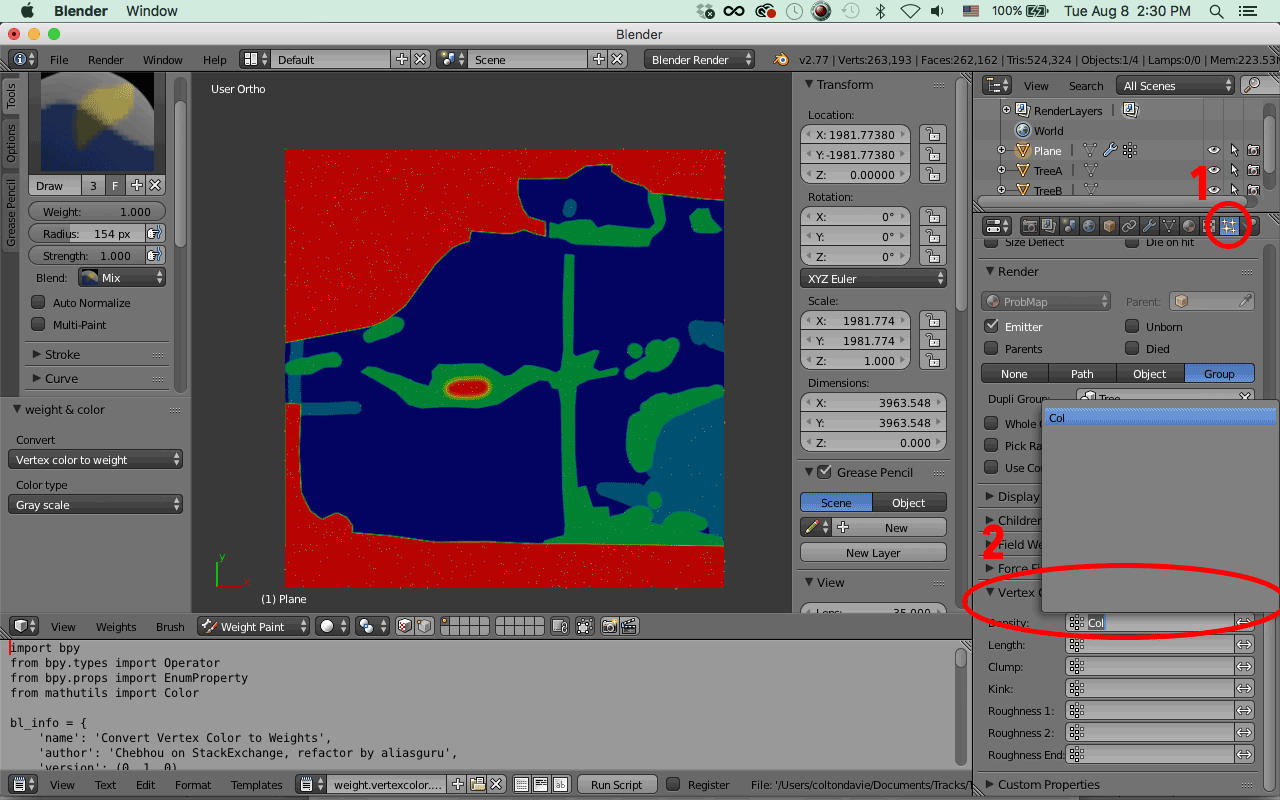Open the Material sphere properties tab
The height and width of the screenshot is (800, 1280).
(x=1189, y=226)
